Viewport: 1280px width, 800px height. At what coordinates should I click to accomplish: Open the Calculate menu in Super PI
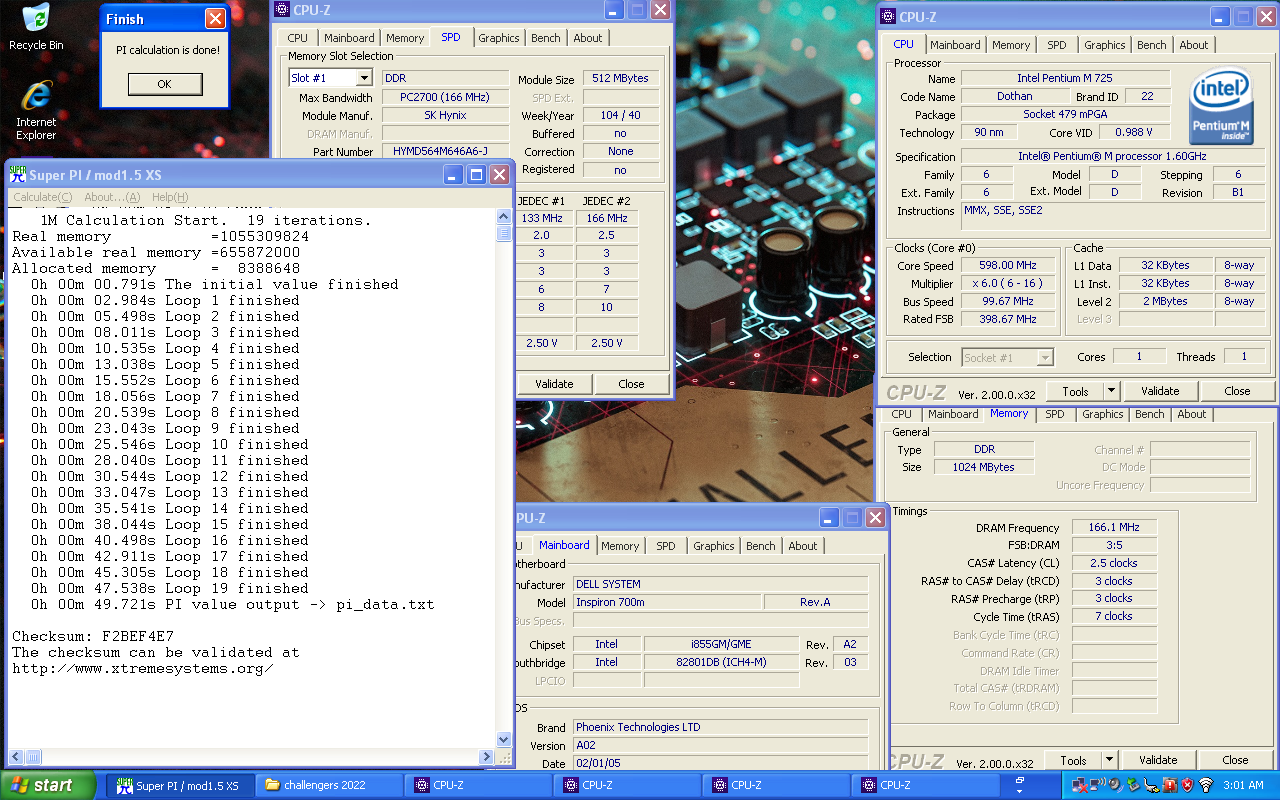pos(42,197)
